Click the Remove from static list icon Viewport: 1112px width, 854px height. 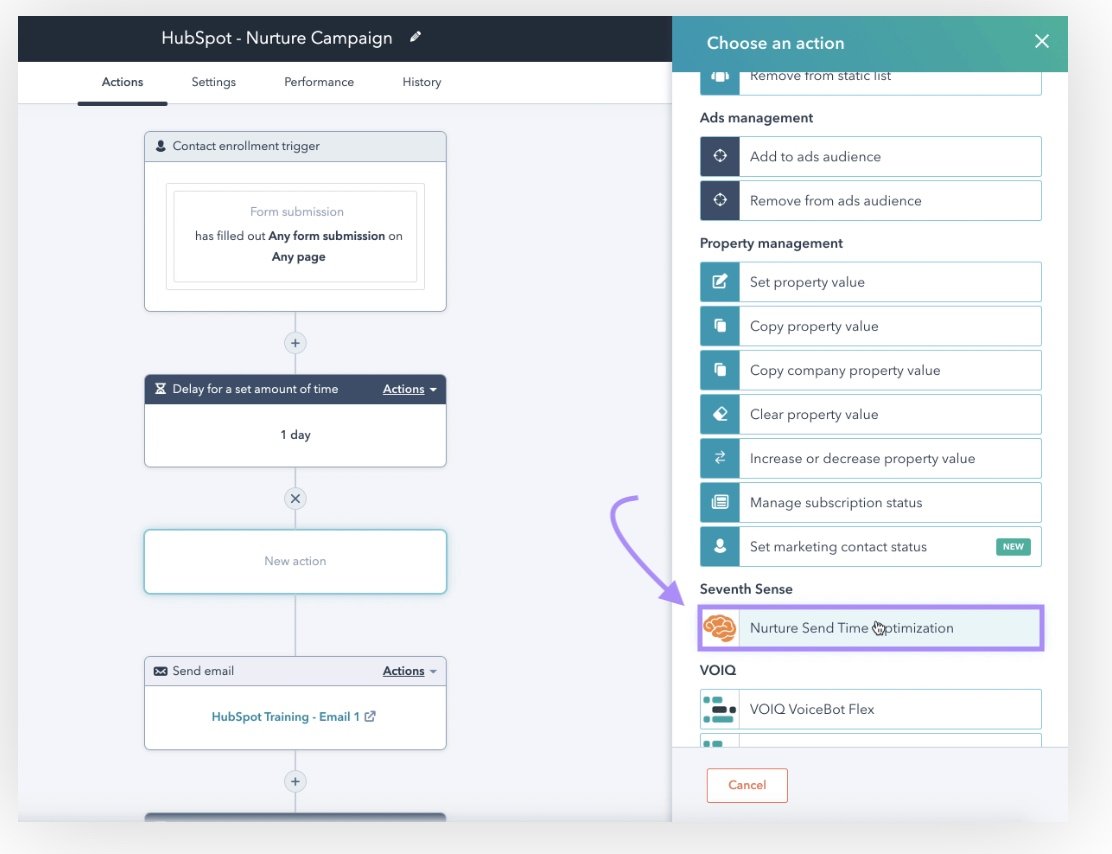coord(720,82)
